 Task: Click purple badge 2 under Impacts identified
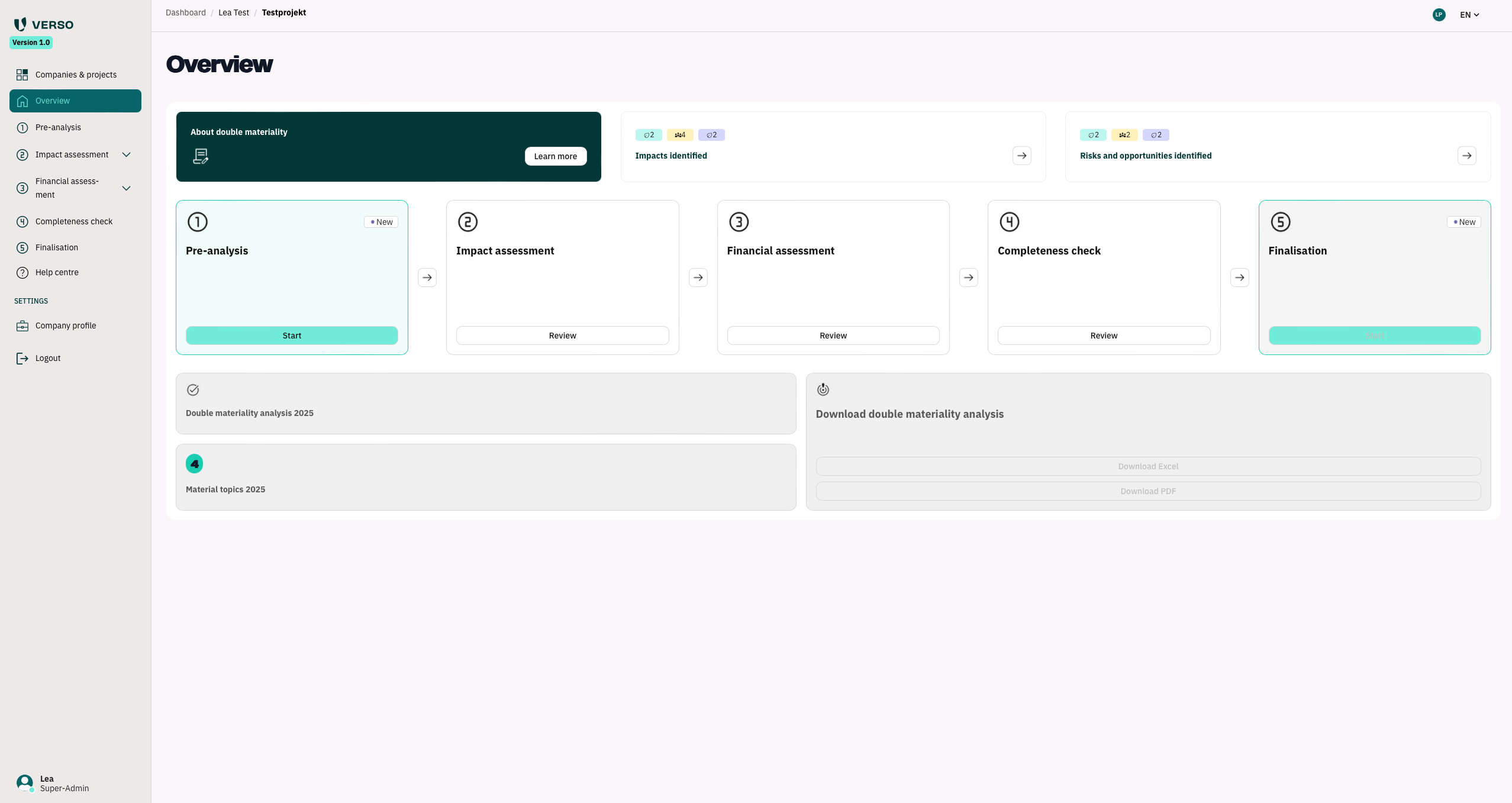[711, 135]
